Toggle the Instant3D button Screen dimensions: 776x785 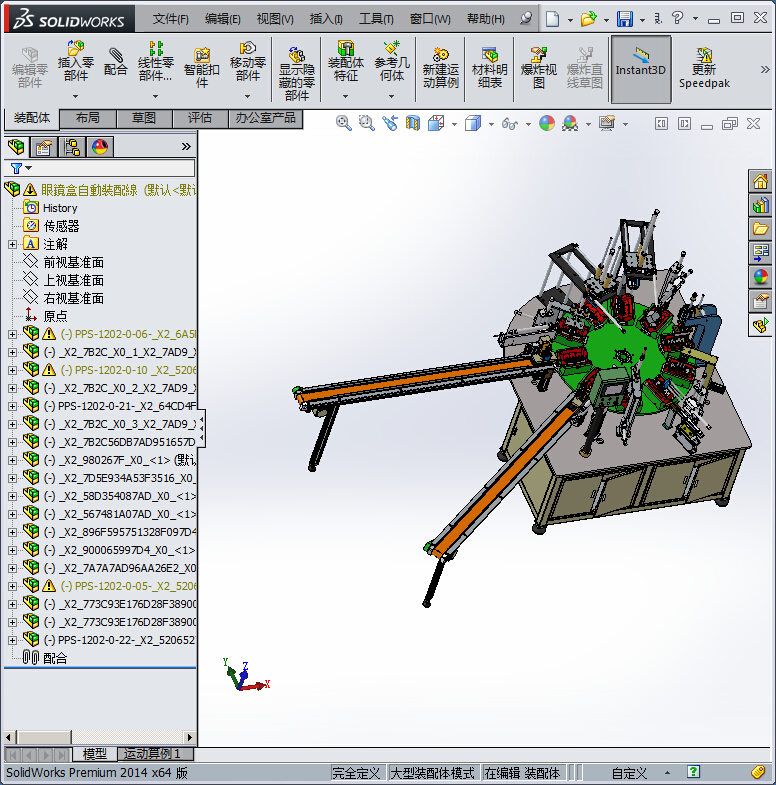640,69
